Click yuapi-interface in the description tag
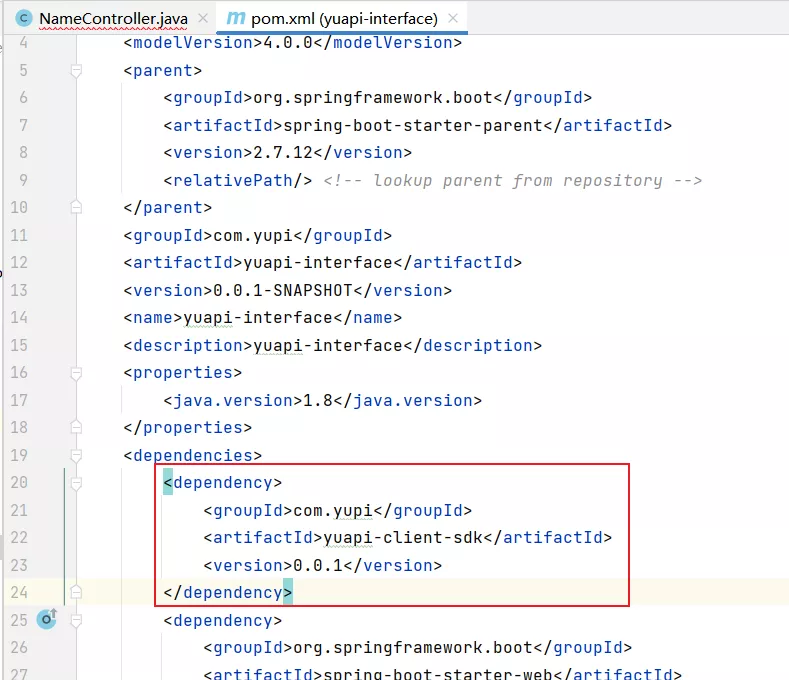Screen dimensions: 789x680 coord(328,345)
